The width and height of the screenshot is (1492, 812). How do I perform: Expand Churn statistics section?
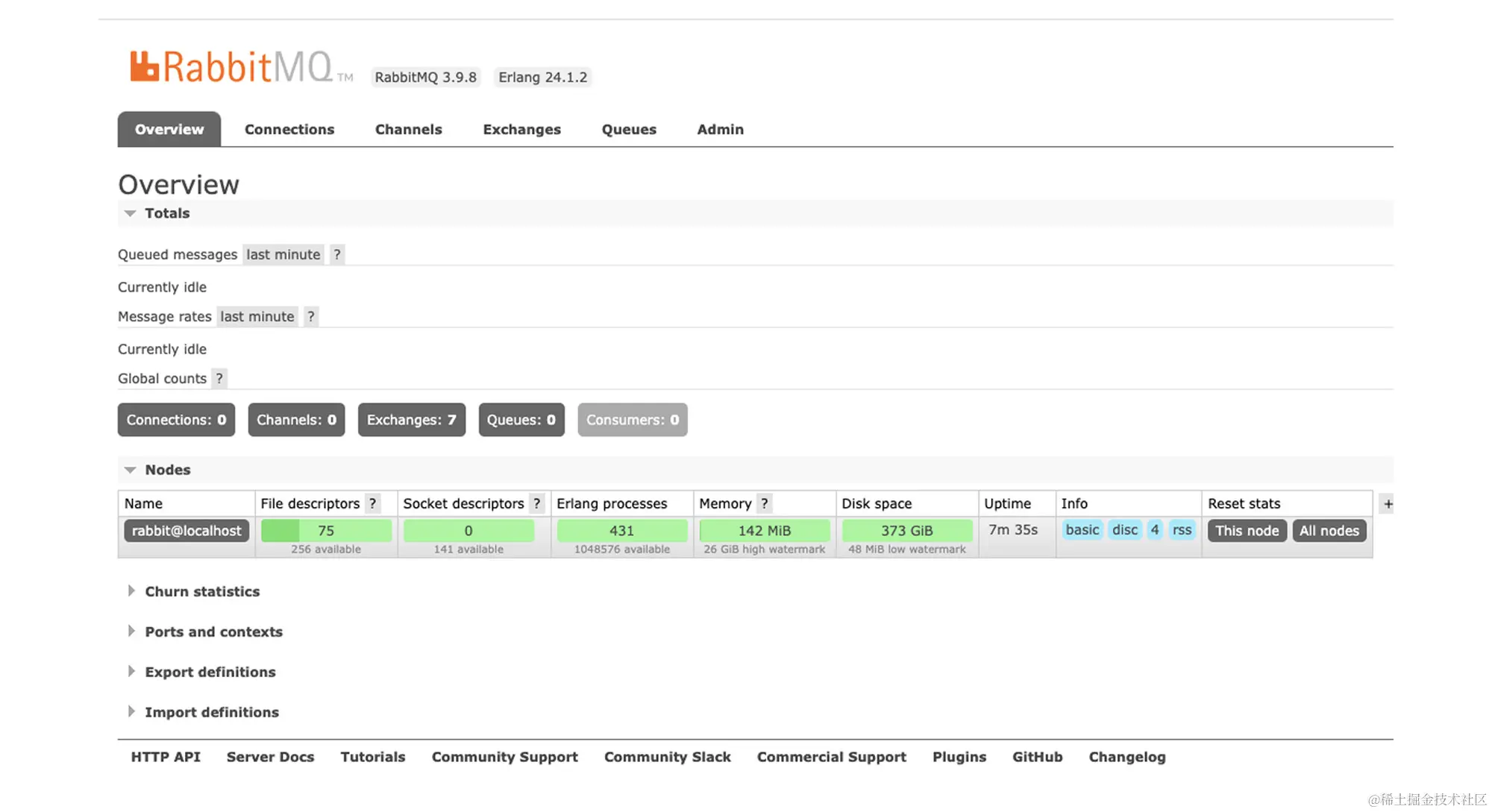coord(201,591)
